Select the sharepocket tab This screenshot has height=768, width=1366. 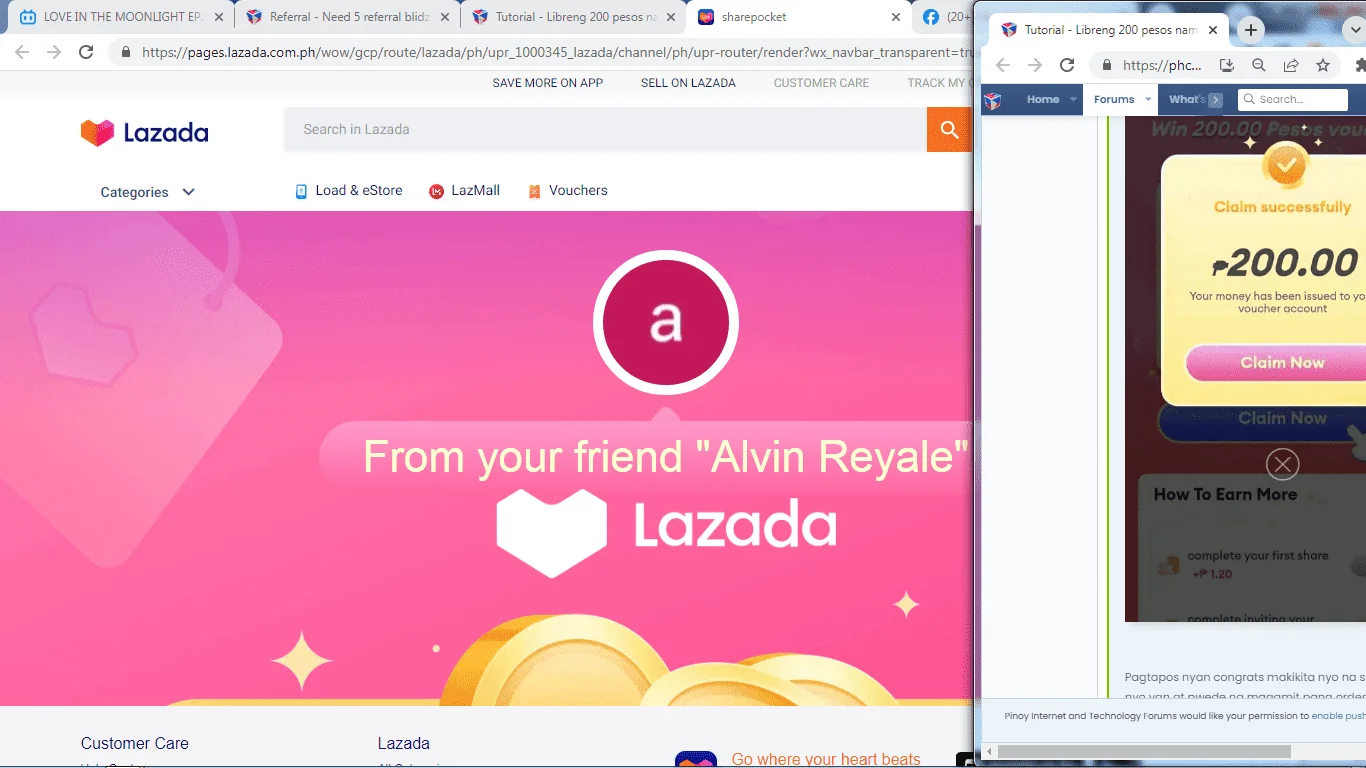coord(799,17)
